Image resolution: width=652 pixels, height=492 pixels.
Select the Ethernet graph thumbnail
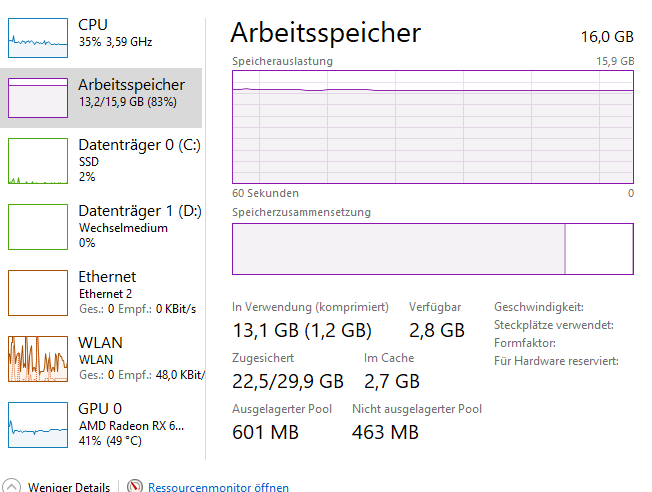(x=38, y=293)
